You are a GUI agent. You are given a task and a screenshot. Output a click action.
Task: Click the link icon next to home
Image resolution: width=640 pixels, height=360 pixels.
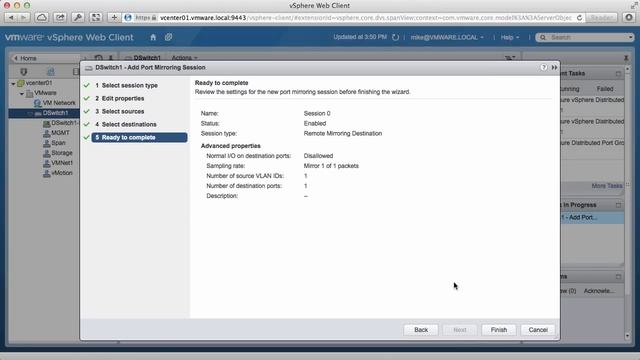pyautogui.click(x=168, y=37)
